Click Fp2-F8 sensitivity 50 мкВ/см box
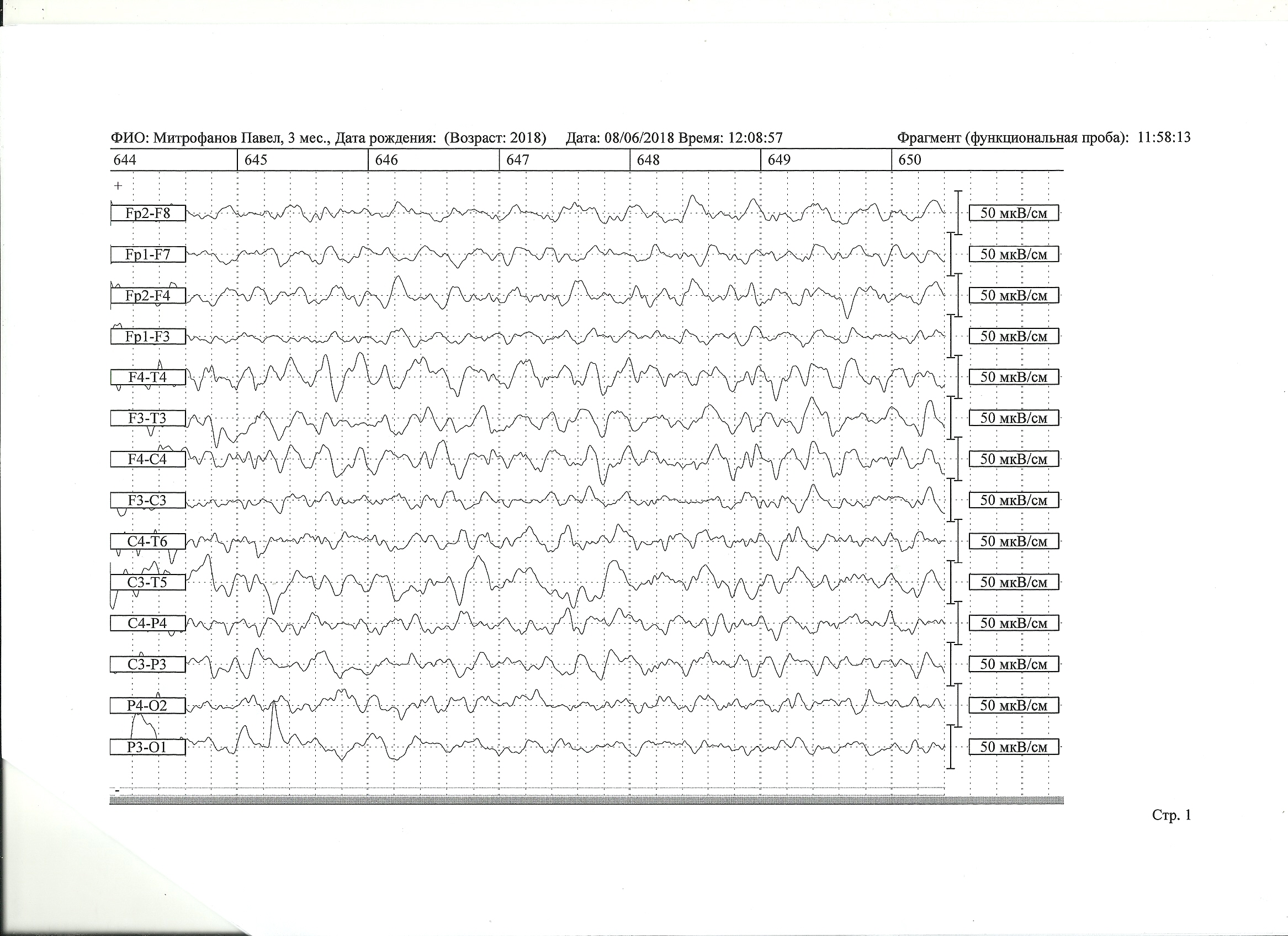This screenshot has width=1288, height=936. pyautogui.click(x=1014, y=214)
